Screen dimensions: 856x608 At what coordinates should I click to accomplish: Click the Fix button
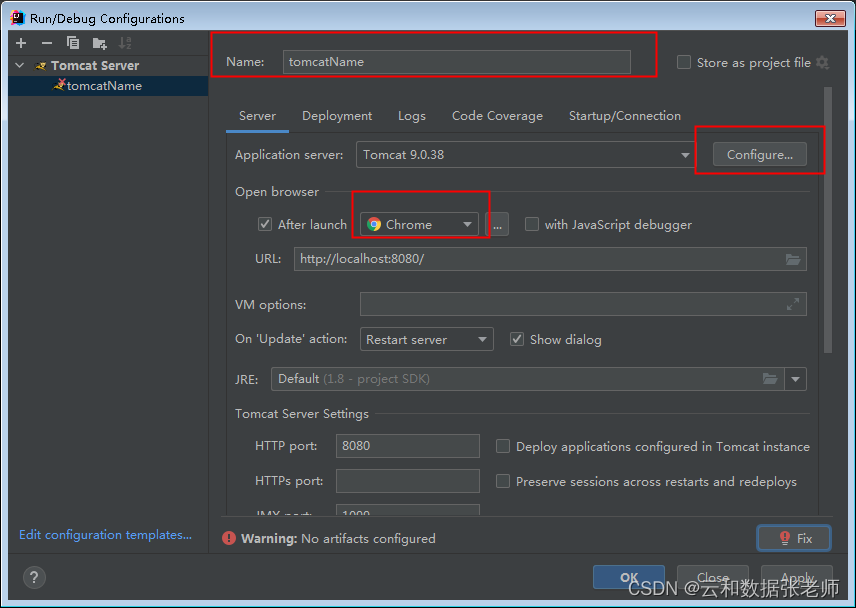point(794,538)
